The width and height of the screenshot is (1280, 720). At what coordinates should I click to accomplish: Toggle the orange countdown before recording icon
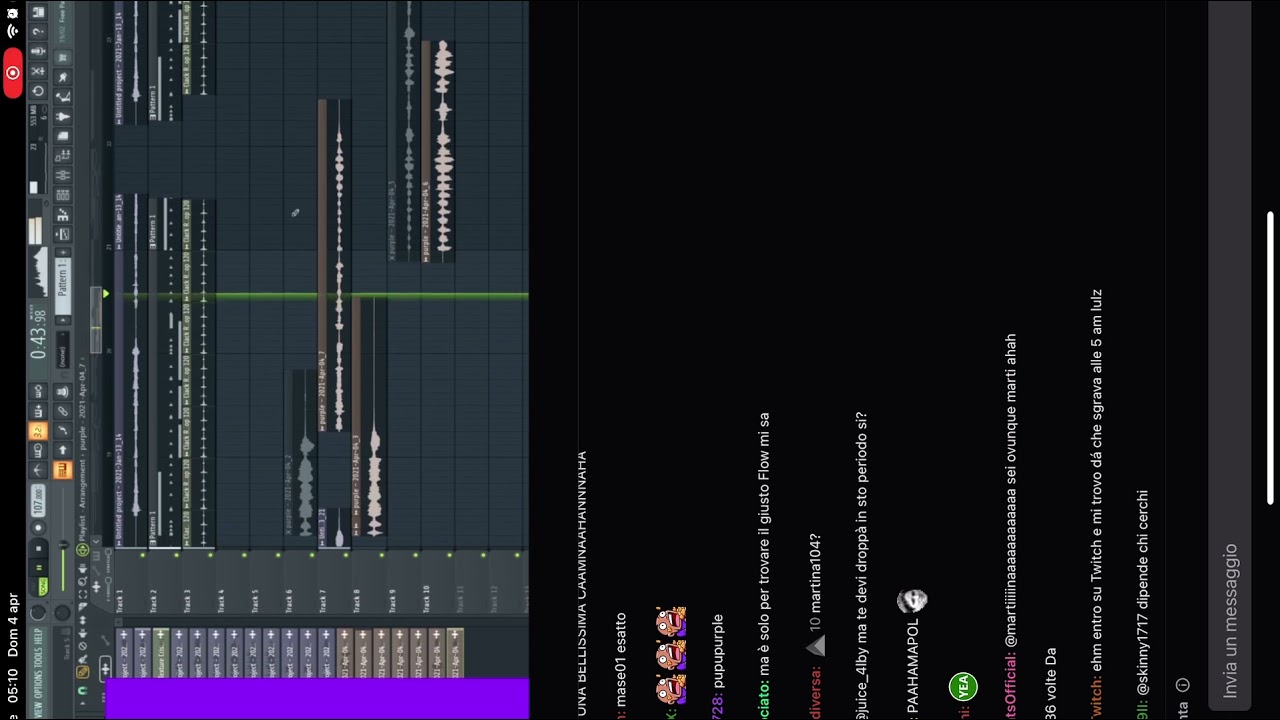[x=38, y=431]
